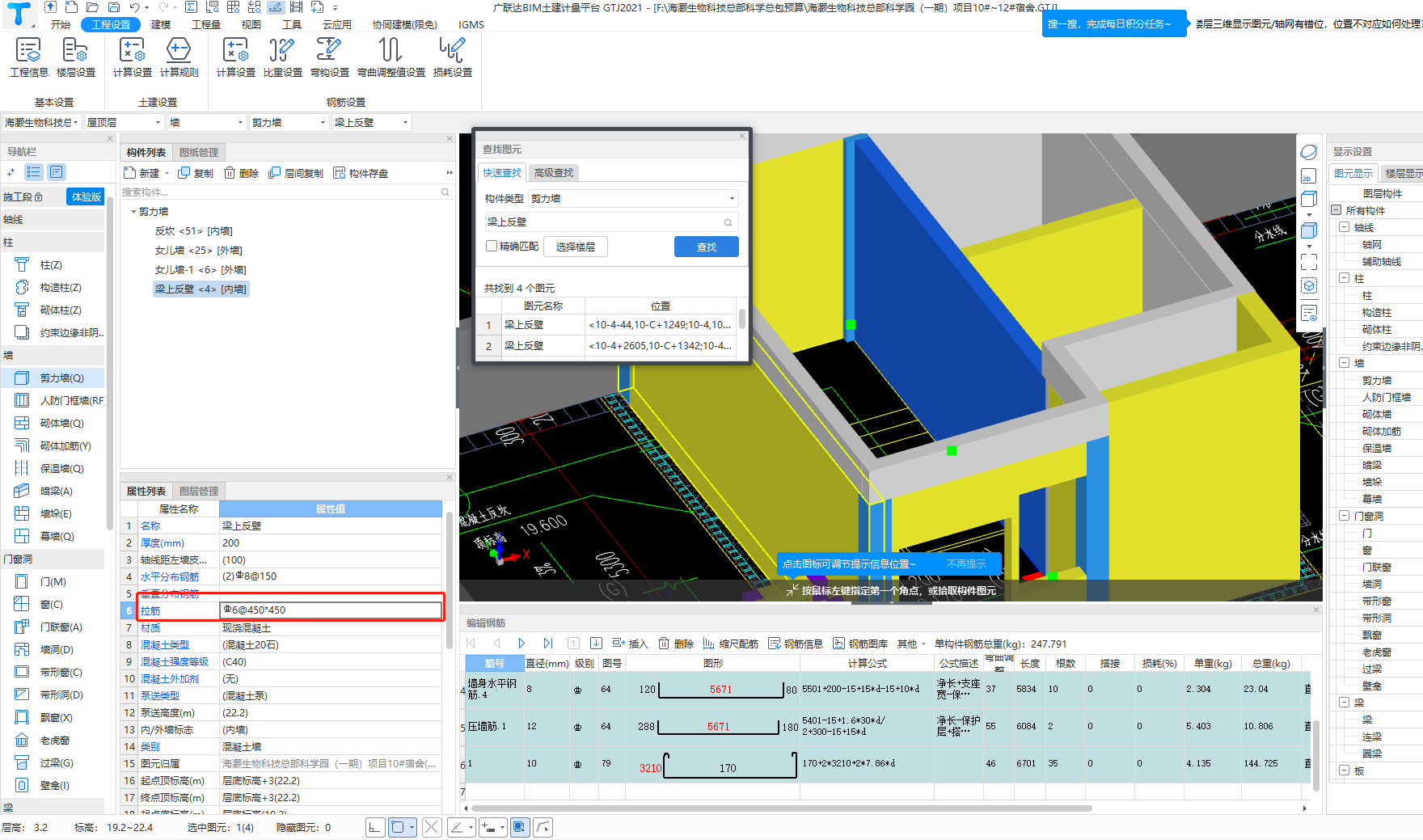Collapse 门窗洞 group in display tree

pos(1344,516)
